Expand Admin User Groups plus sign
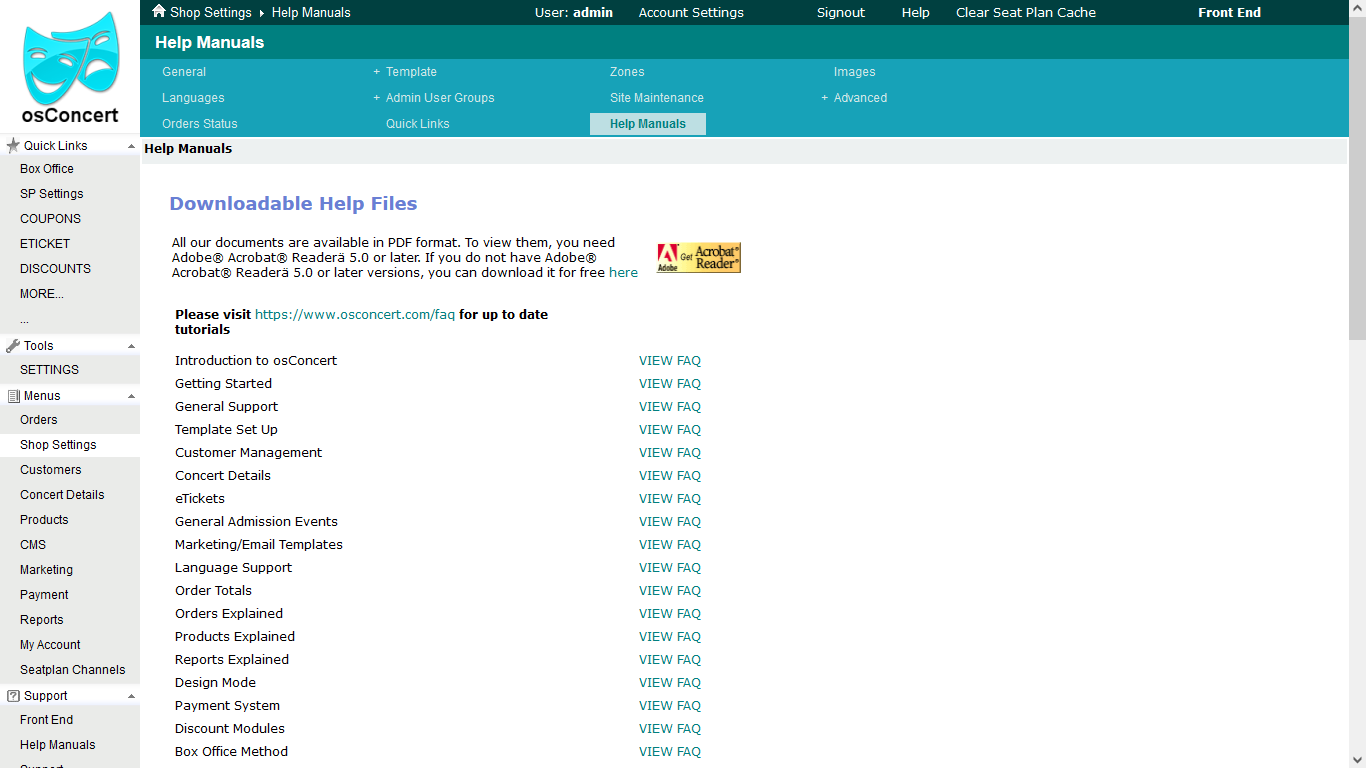The image size is (1366, 768). point(377,98)
